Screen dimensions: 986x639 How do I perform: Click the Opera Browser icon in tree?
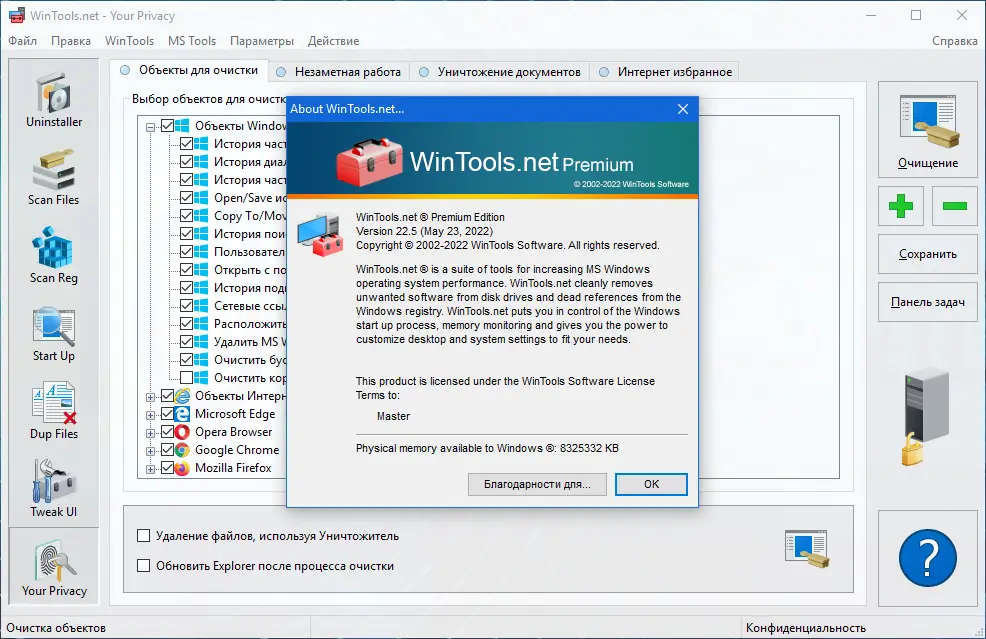click(182, 432)
